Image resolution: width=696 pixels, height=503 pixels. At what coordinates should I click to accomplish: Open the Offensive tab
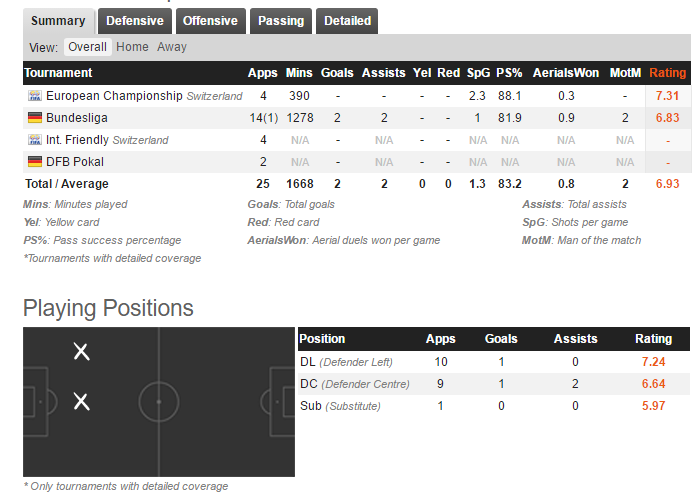pos(210,21)
